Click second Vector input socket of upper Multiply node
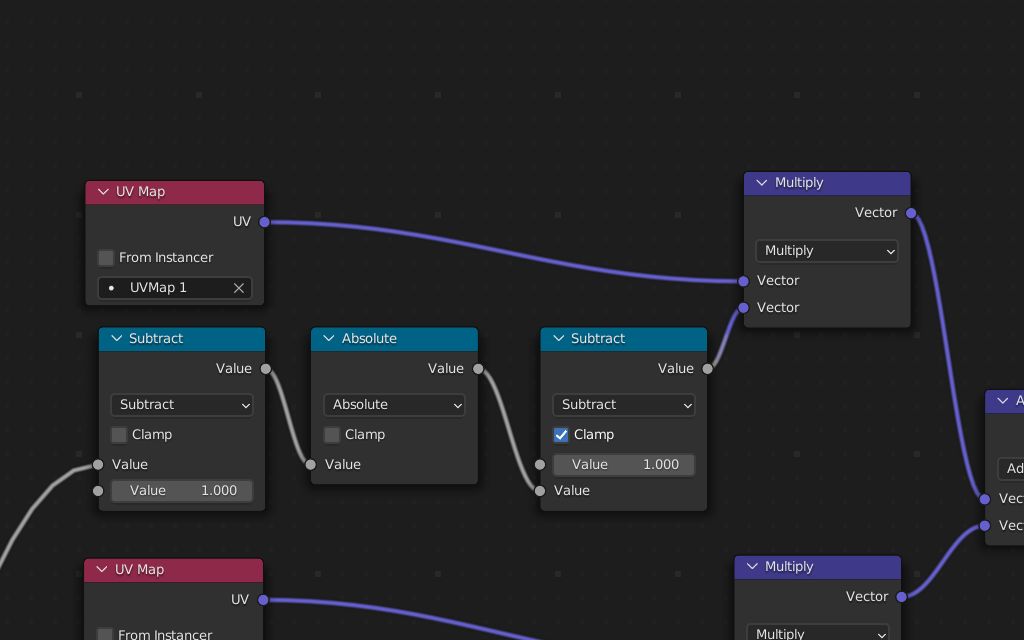Viewport: 1024px width, 640px height. tap(743, 308)
